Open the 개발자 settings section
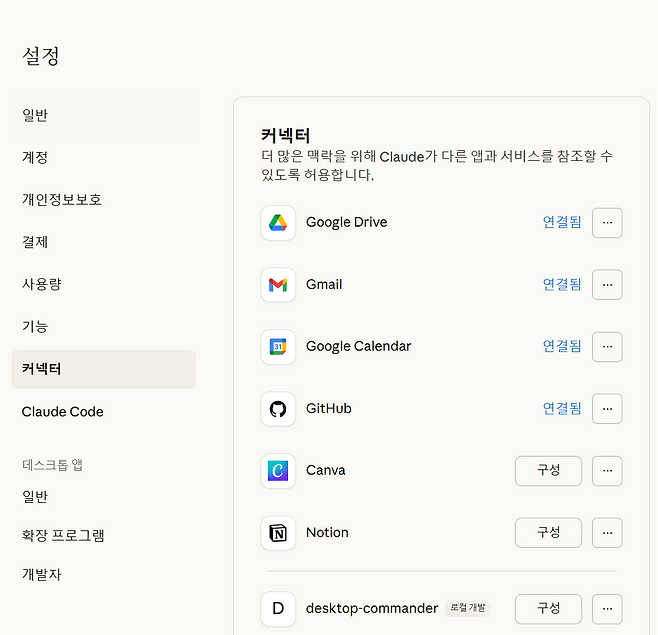 pos(103,575)
